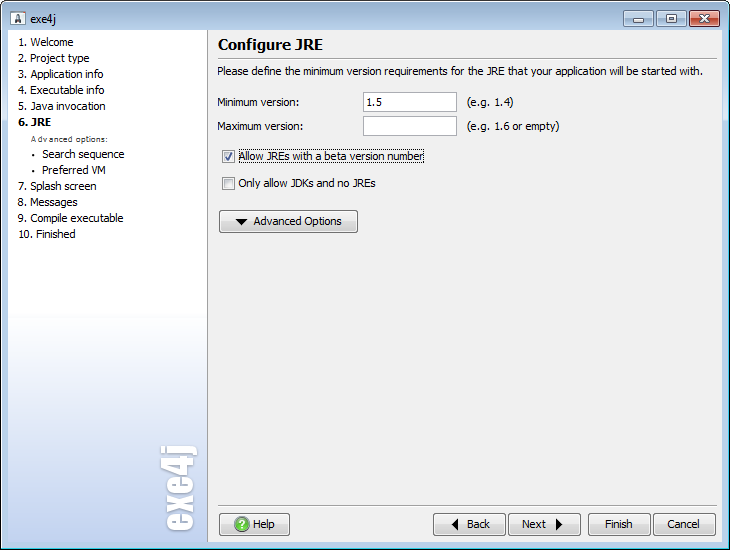Click the '(e.g. 1.6 or empty)' hint
730x550 pixels.
pos(513,126)
